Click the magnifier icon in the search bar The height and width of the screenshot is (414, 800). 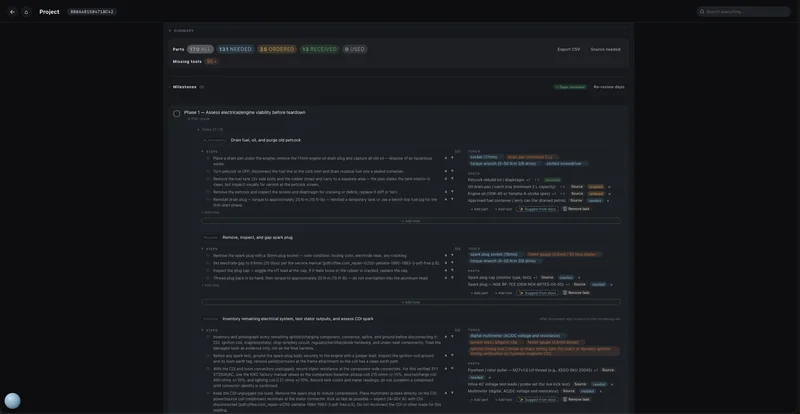click(702, 12)
